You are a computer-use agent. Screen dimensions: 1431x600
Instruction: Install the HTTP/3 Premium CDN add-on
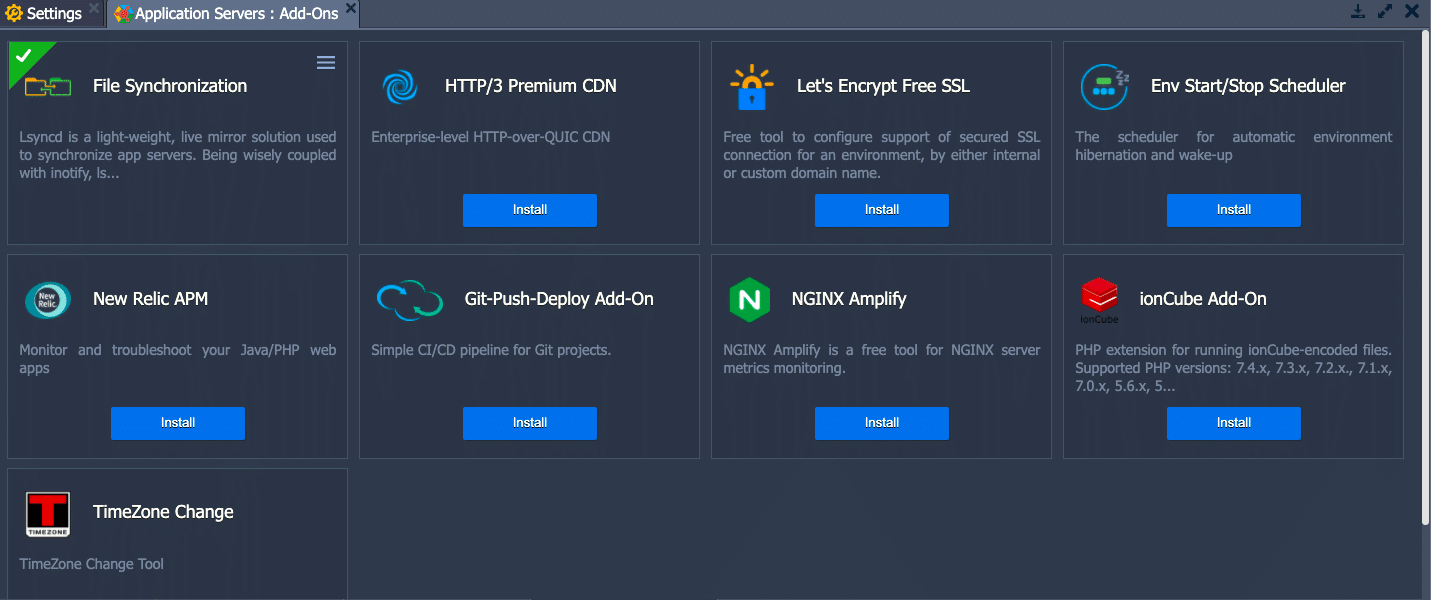click(530, 210)
